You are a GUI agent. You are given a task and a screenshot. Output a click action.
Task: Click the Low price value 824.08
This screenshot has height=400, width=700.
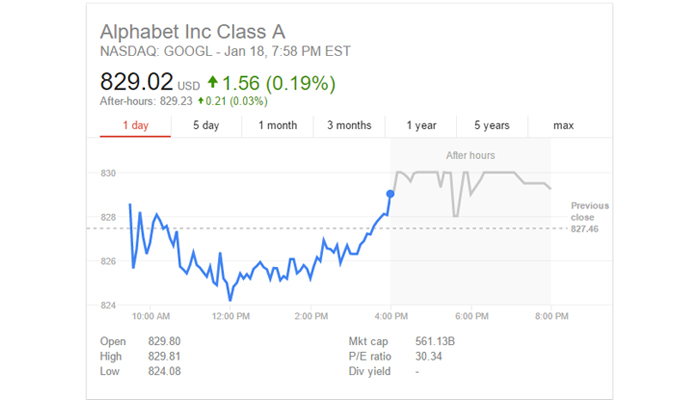[164, 371]
